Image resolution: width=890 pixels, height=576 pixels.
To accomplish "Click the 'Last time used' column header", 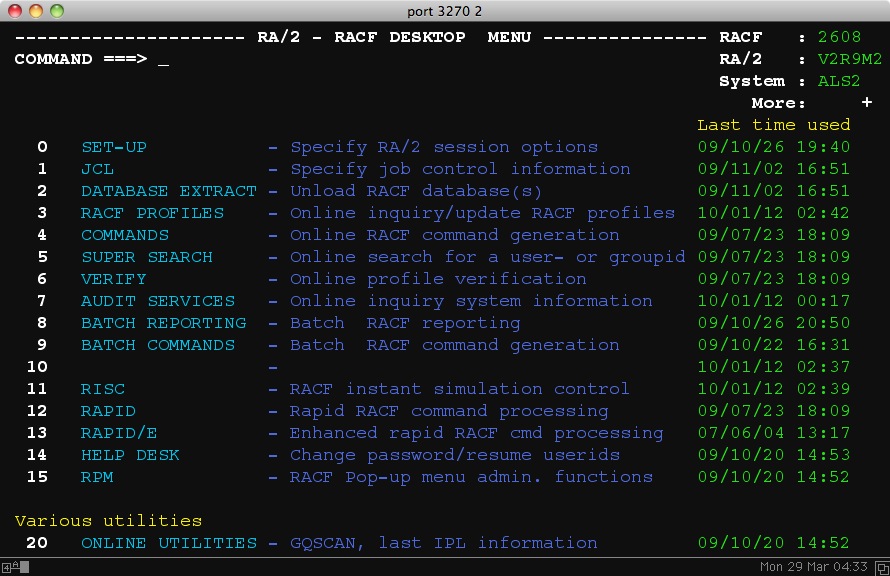I will [x=774, y=125].
